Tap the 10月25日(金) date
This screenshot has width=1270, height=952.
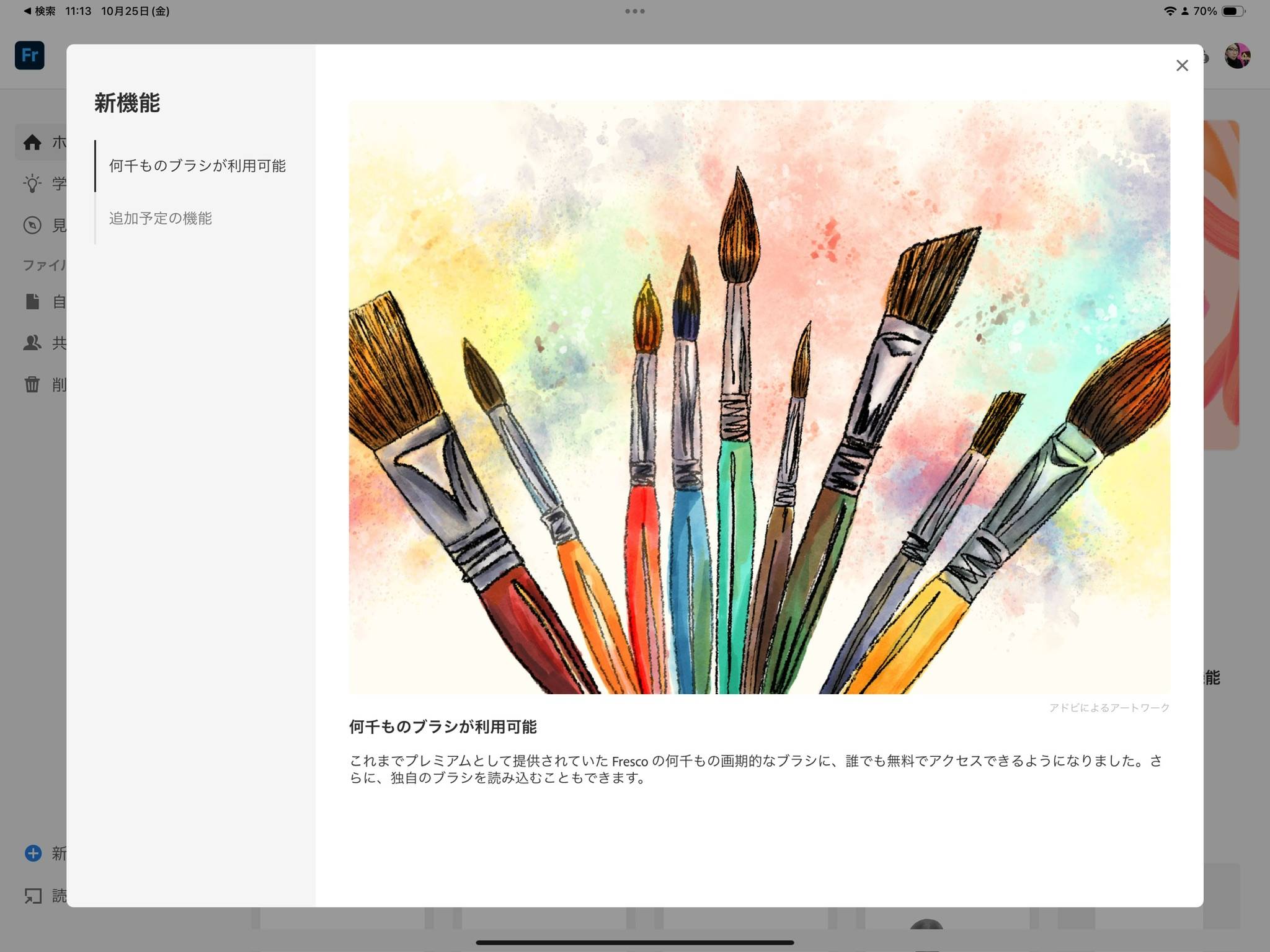coord(135,11)
